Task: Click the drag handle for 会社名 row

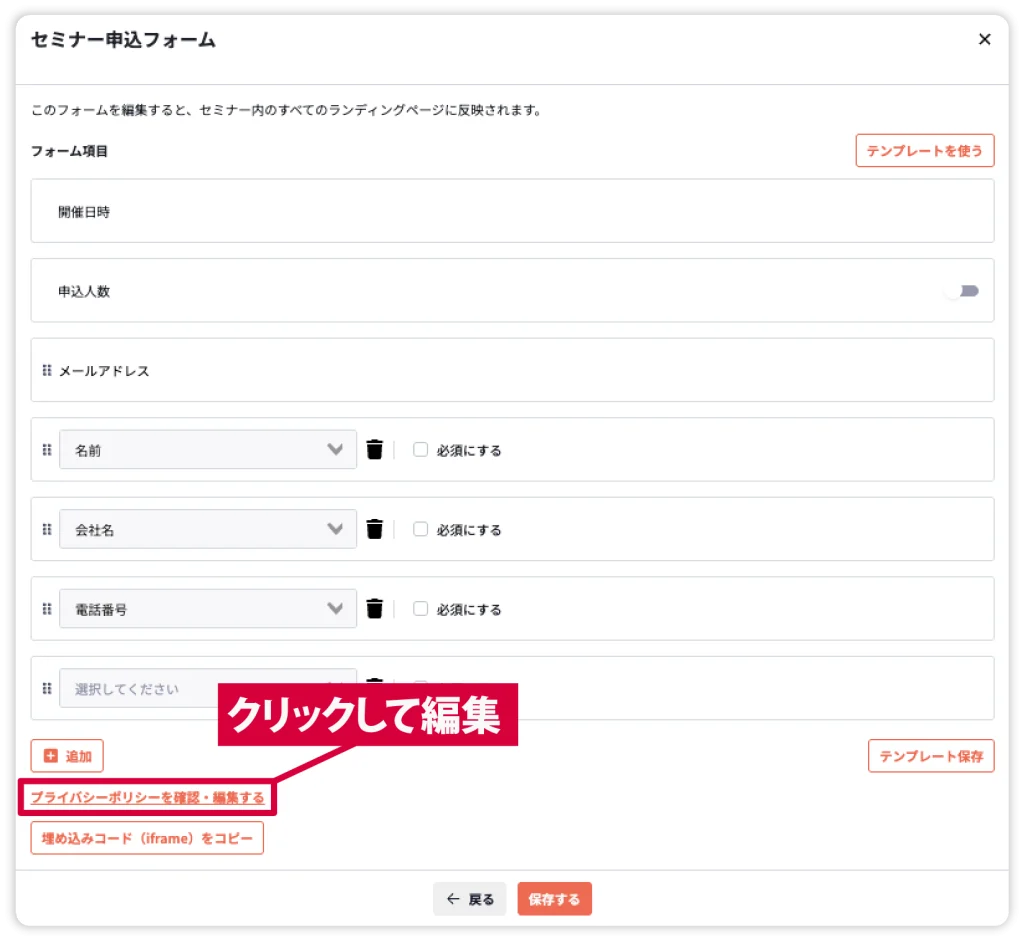Action: (x=47, y=529)
